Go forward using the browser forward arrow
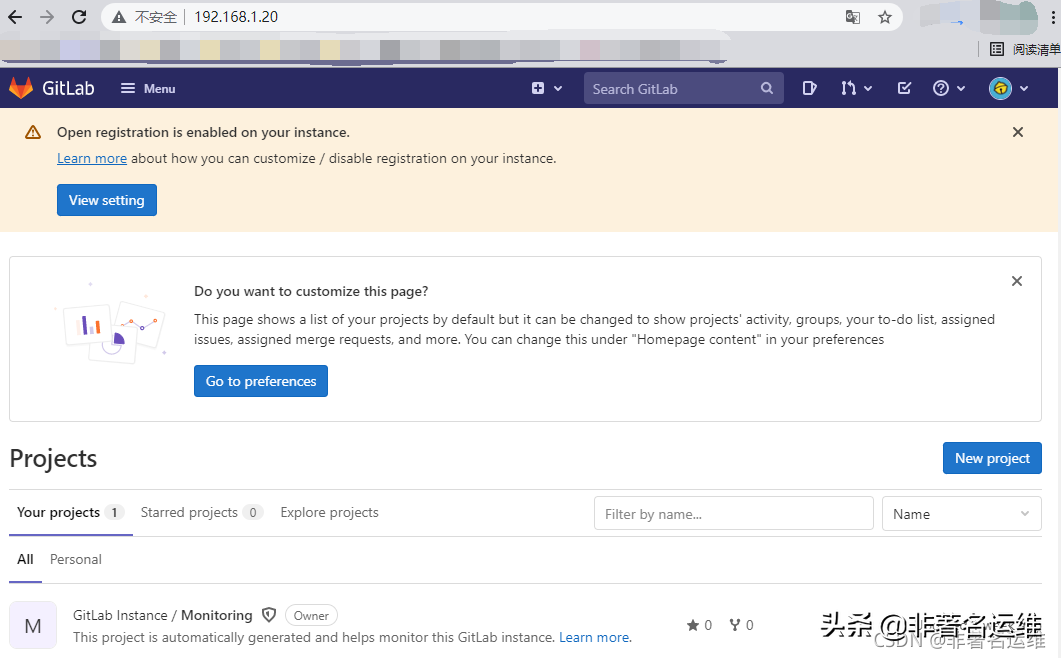Viewport: 1061px width, 658px height. click(47, 17)
